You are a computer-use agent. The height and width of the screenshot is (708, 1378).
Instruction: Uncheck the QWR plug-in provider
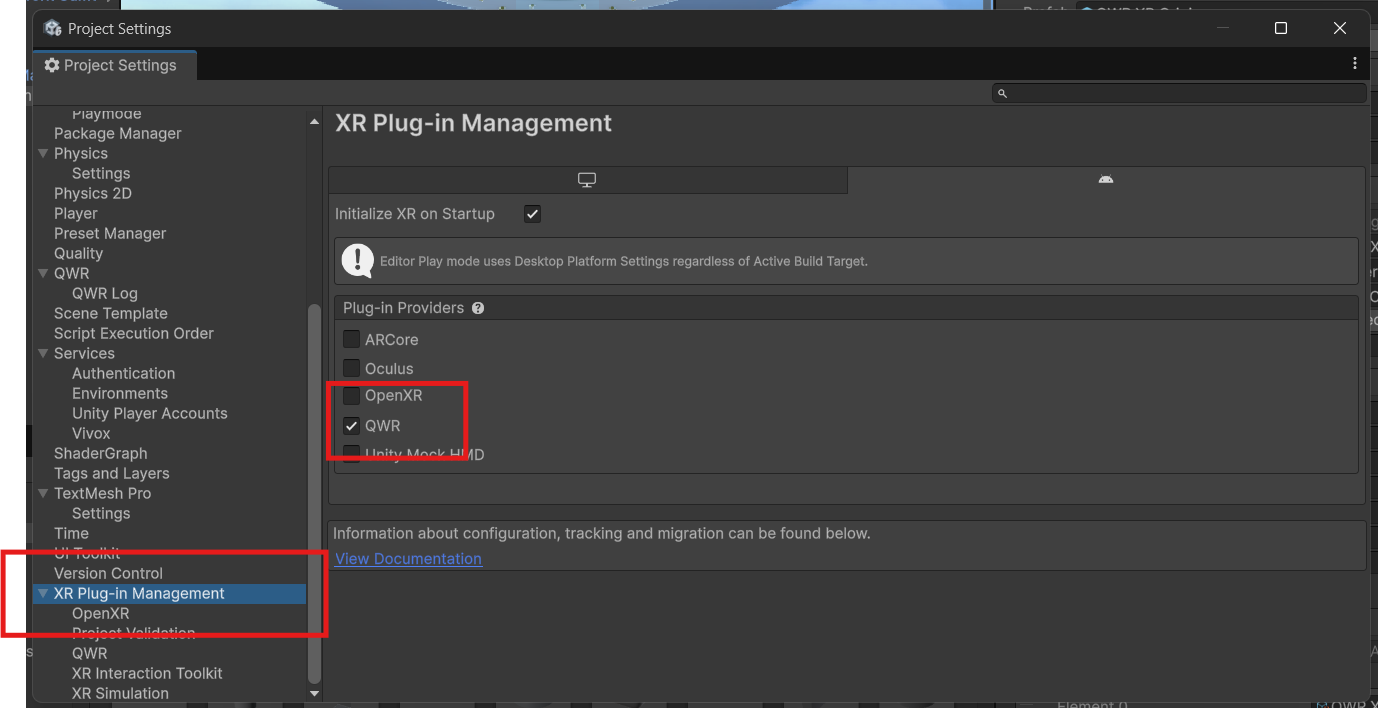351,426
